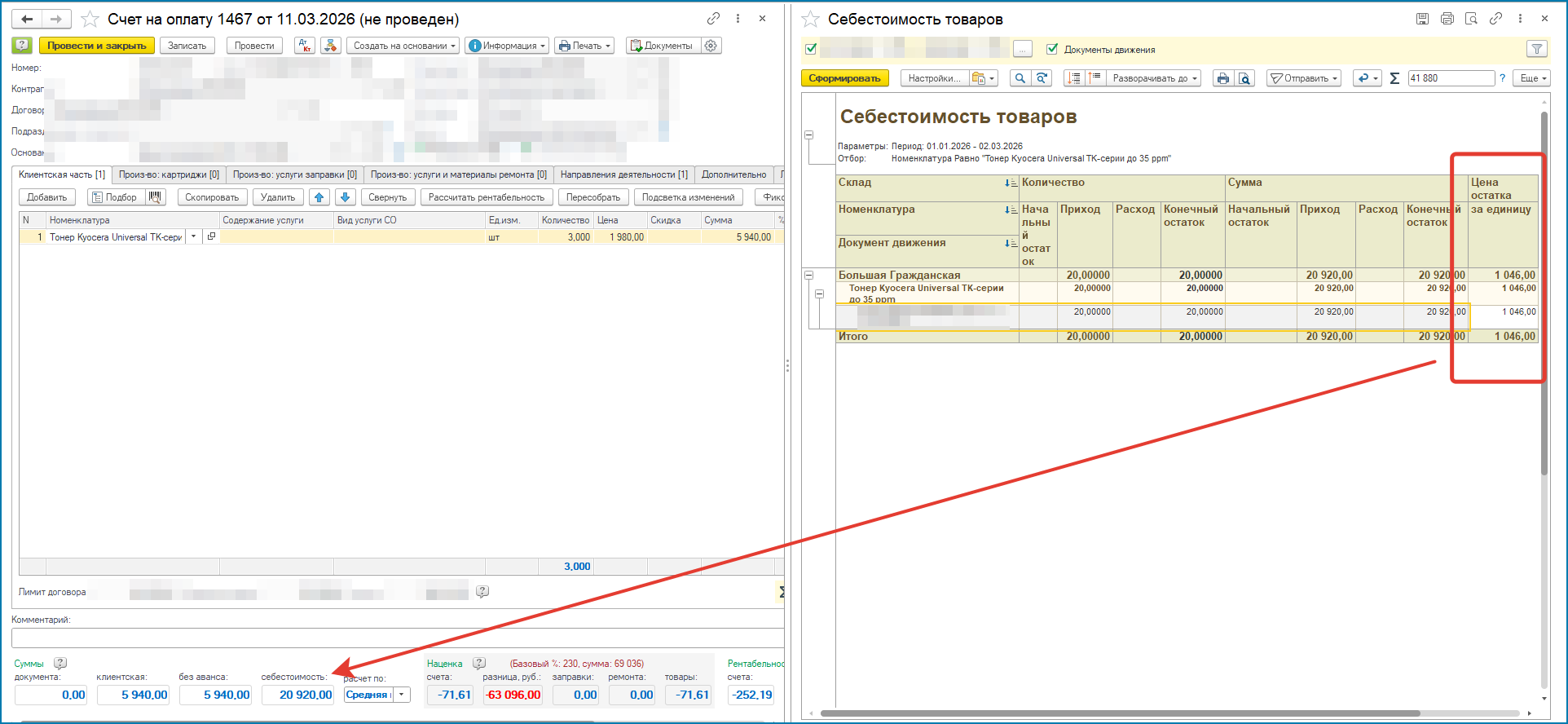1568x724 pixels.
Task: Open the barcode scanner search icon
Action: click(x=156, y=197)
